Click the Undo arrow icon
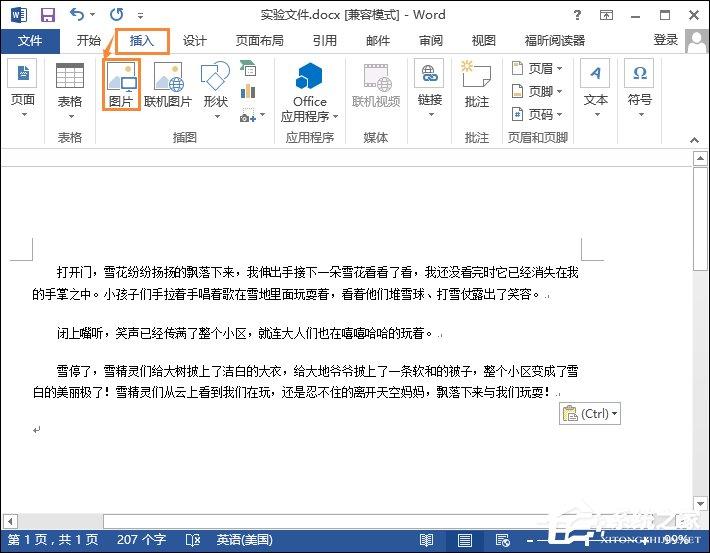The width and height of the screenshot is (710, 553). (x=77, y=14)
